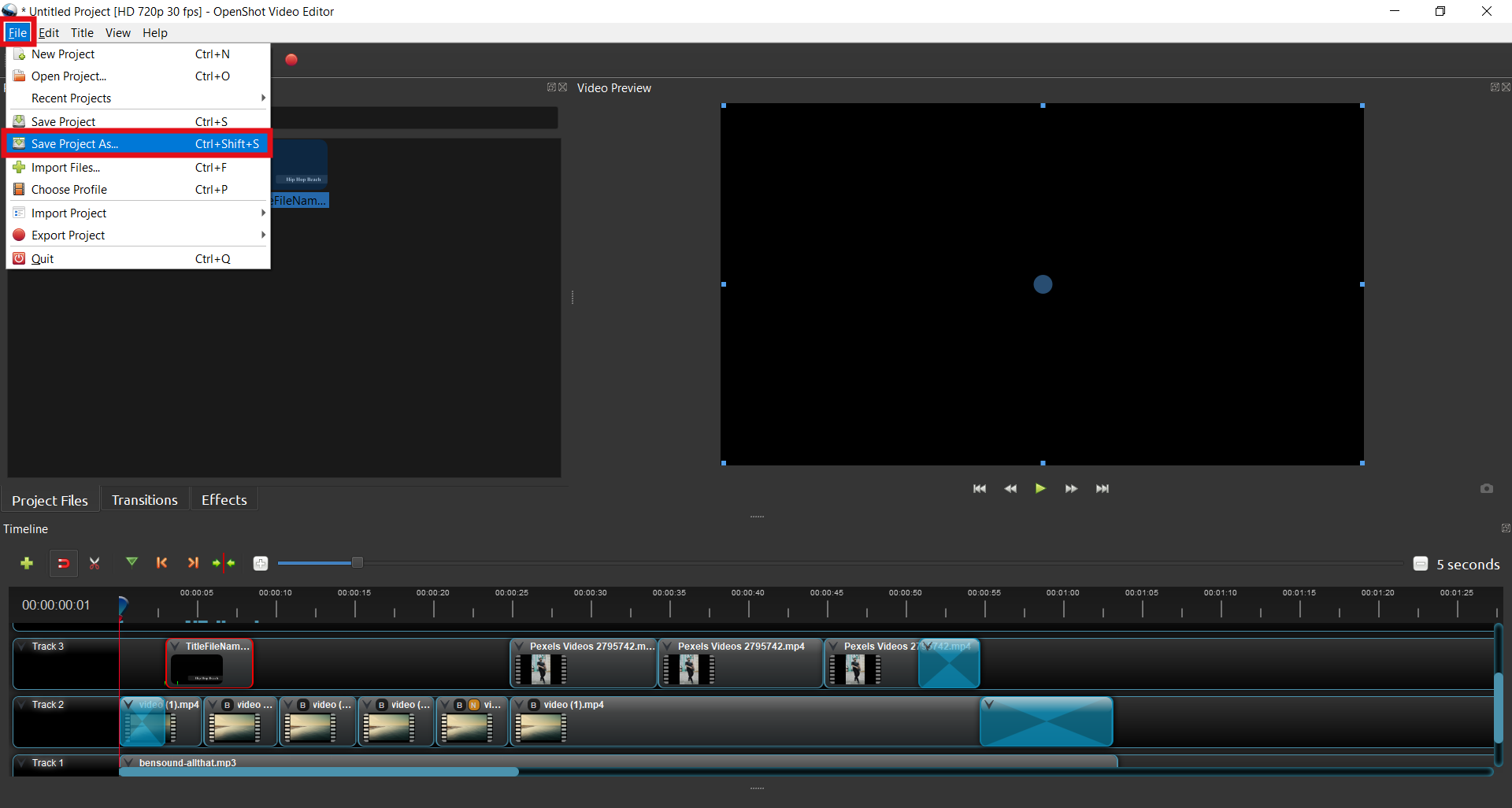1512x808 pixels.
Task: Click the preview center transform handle
Action: (x=1043, y=284)
